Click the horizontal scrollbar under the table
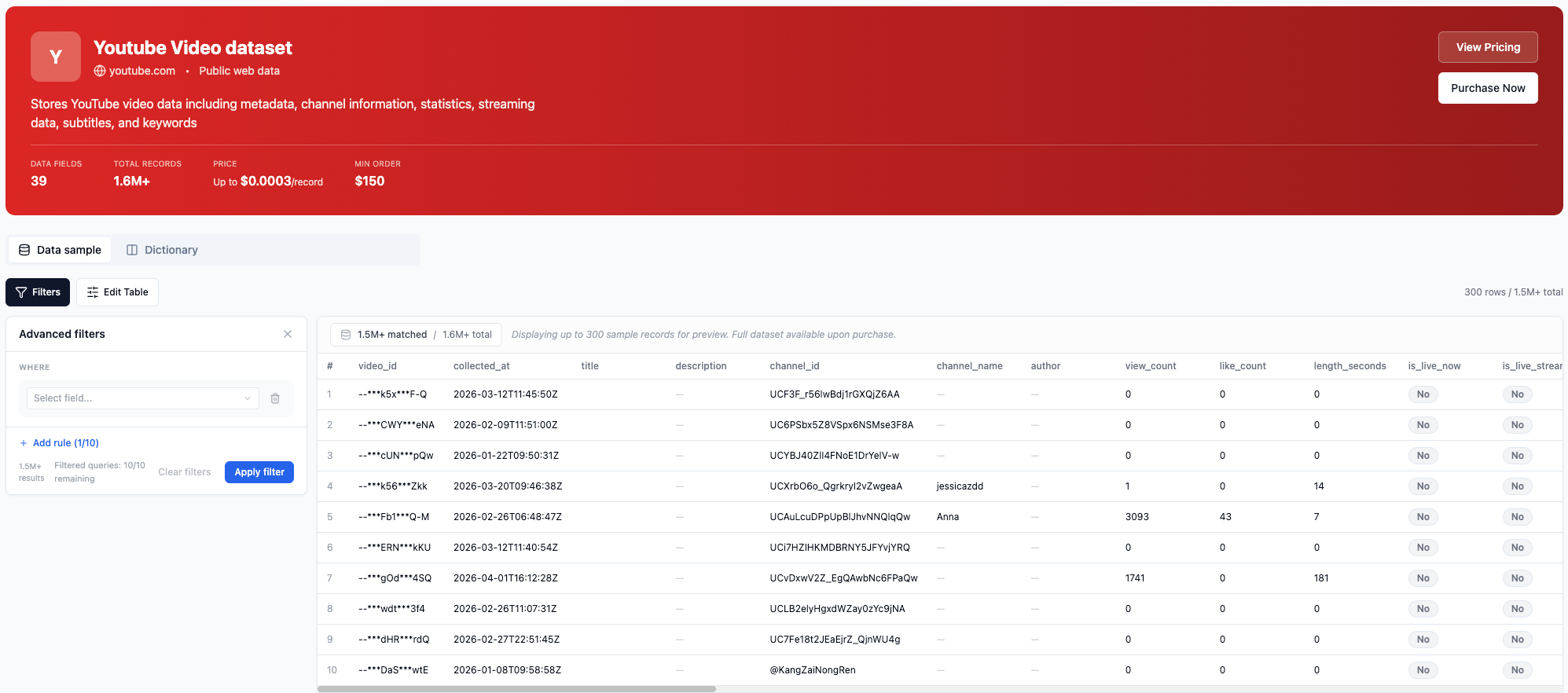The width and height of the screenshot is (1568, 693). (516, 689)
